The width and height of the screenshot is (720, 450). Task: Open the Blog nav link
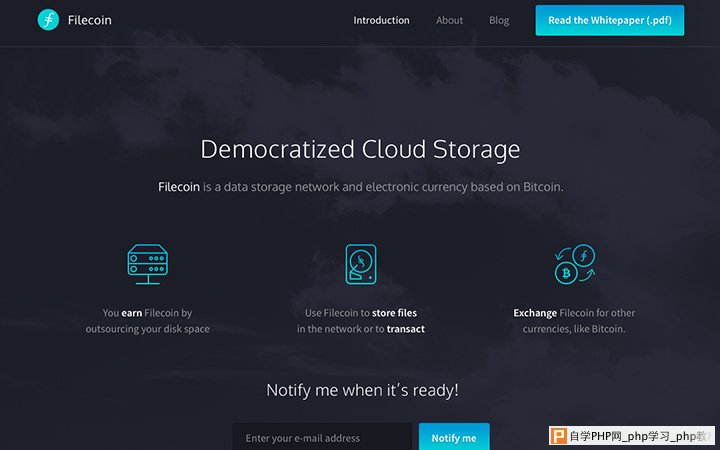(499, 20)
